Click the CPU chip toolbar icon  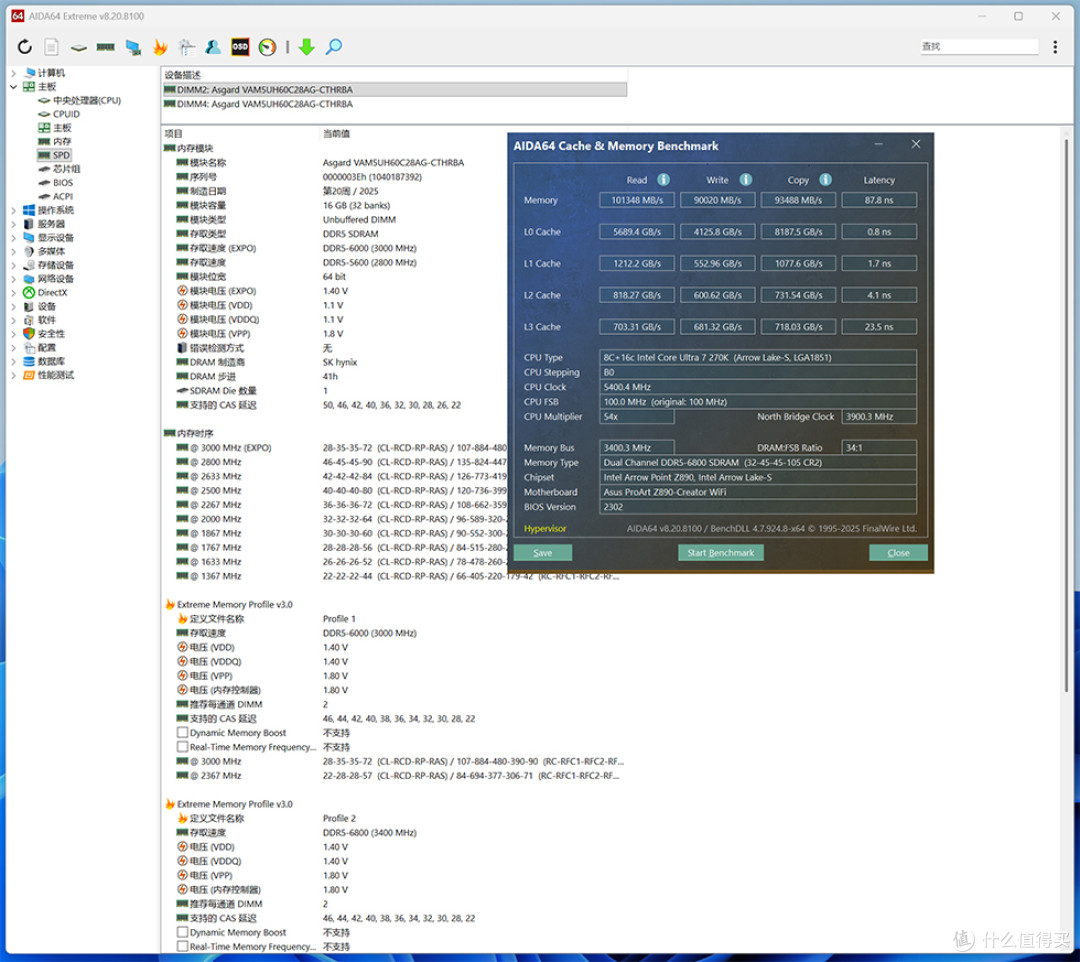[x=79, y=48]
